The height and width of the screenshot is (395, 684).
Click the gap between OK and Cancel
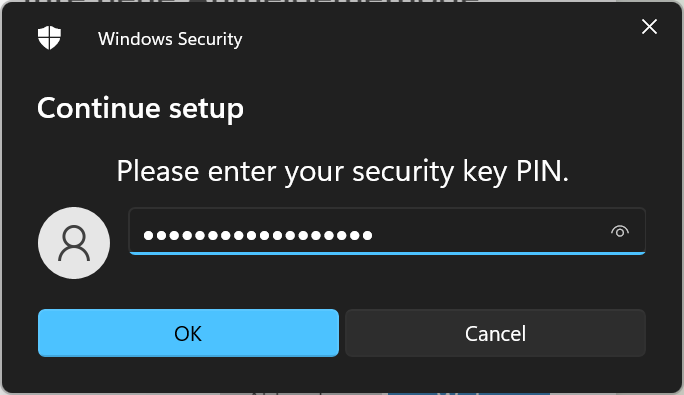point(342,333)
